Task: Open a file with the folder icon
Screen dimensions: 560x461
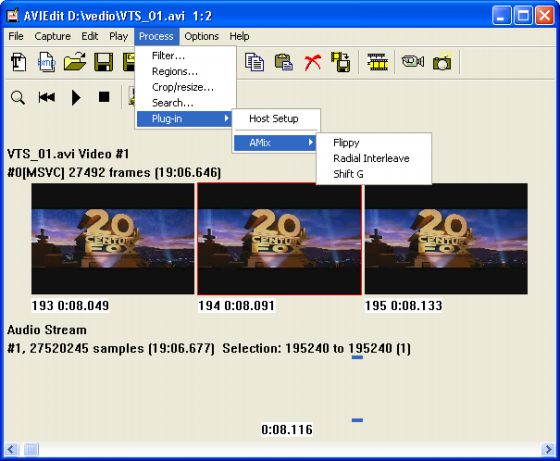Action: [75, 62]
